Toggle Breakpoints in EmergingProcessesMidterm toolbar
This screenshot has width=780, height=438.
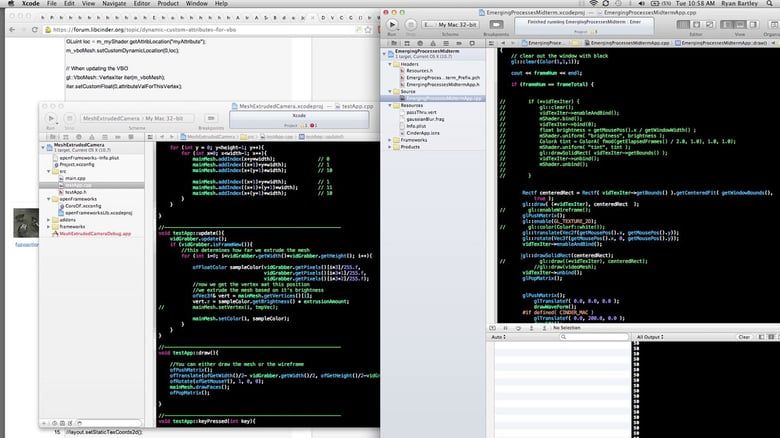(x=496, y=24)
